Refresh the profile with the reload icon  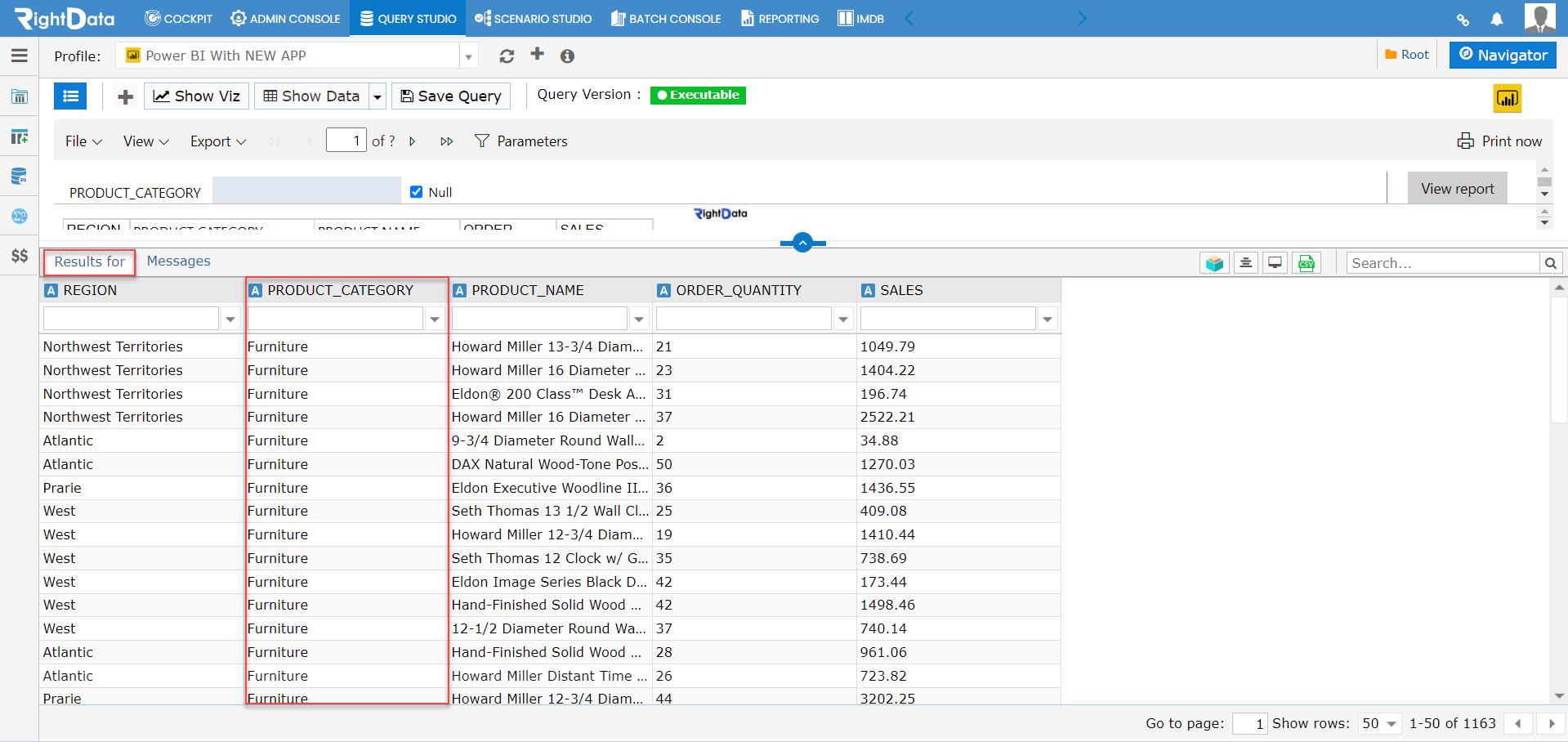point(507,56)
